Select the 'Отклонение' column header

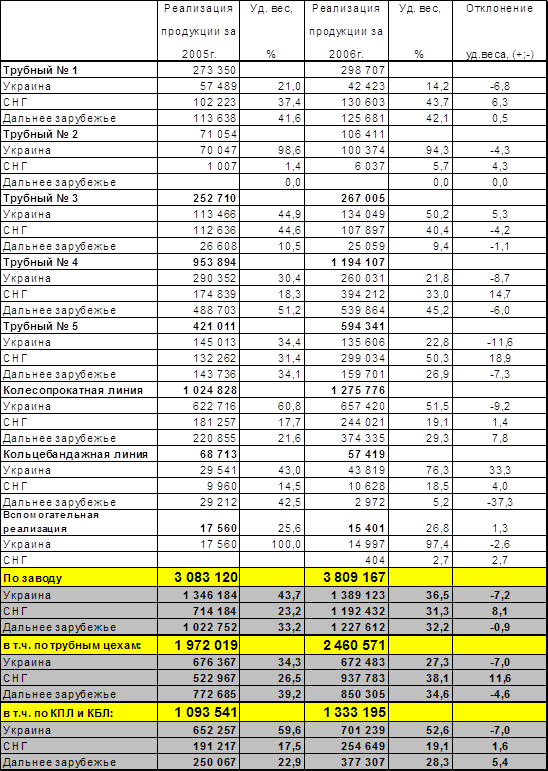coord(500,8)
